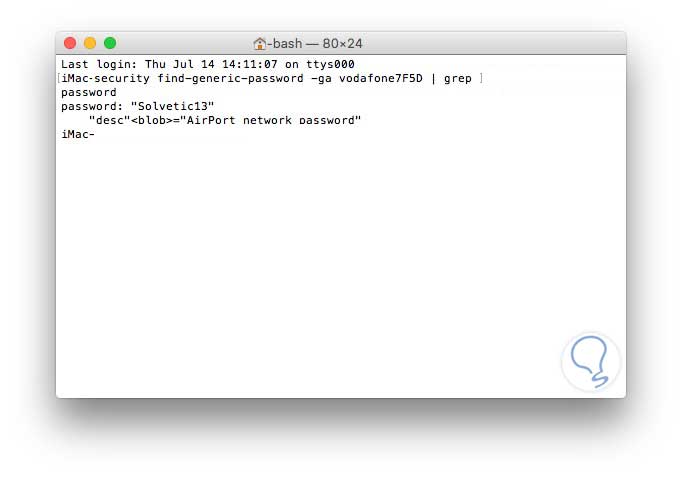This screenshot has width=682, height=478.
Task: Click the Solvetic watermark logo
Action: pyautogui.click(x=591, y=361)
